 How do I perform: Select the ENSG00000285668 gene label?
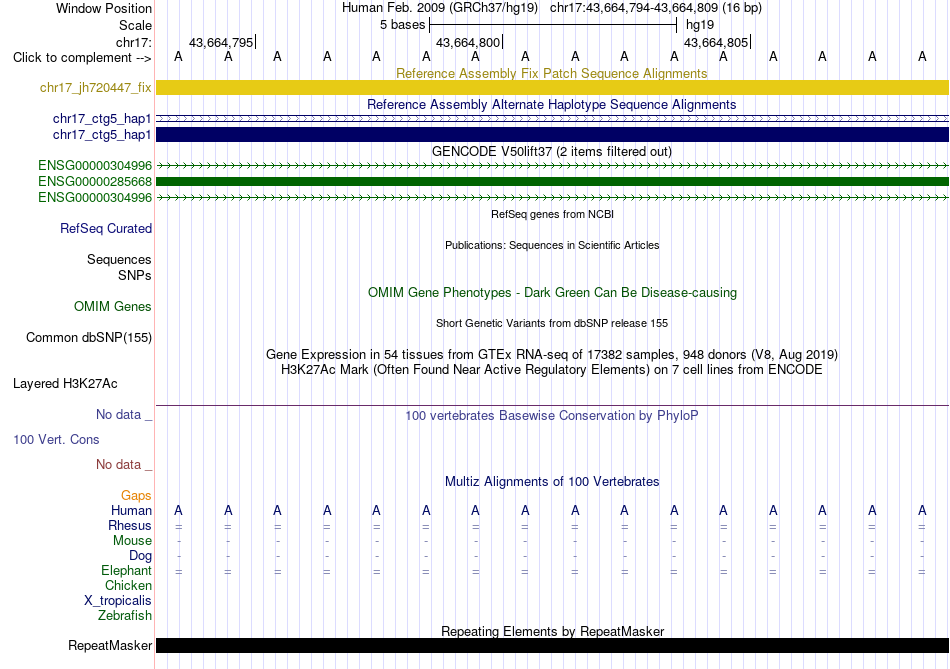95,181
